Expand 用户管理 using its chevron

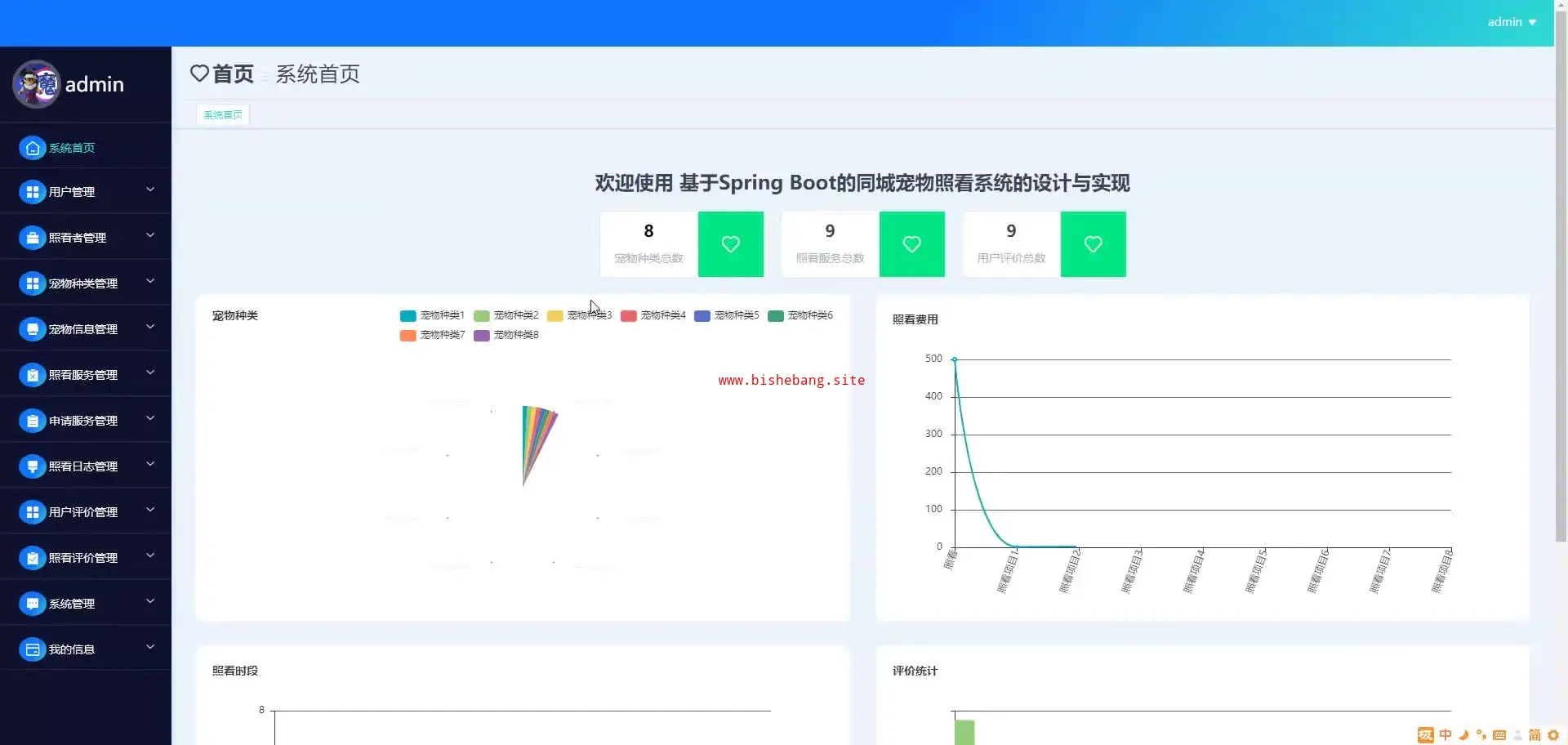(150, 190)
